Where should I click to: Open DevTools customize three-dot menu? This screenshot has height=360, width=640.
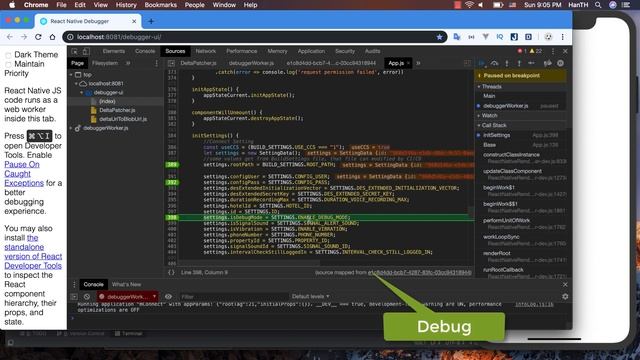click(x=553, y=51)
